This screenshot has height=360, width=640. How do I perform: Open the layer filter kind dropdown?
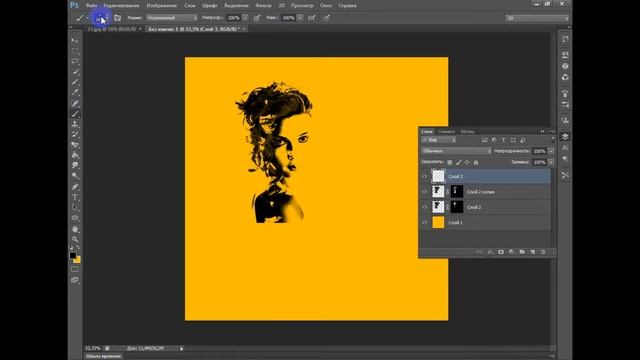click(439, 140)
